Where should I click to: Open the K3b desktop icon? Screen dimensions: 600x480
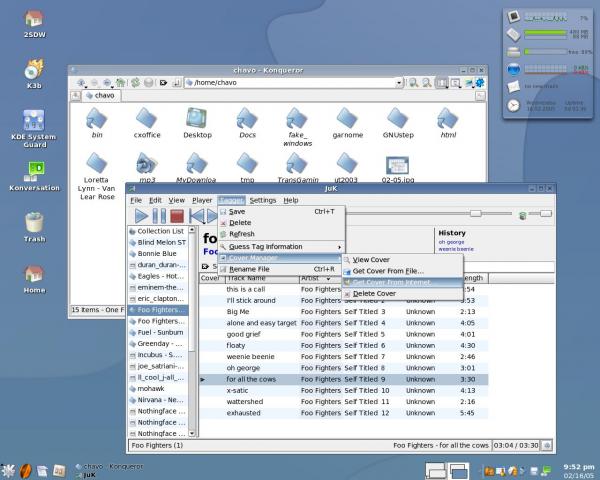(34, 74)
